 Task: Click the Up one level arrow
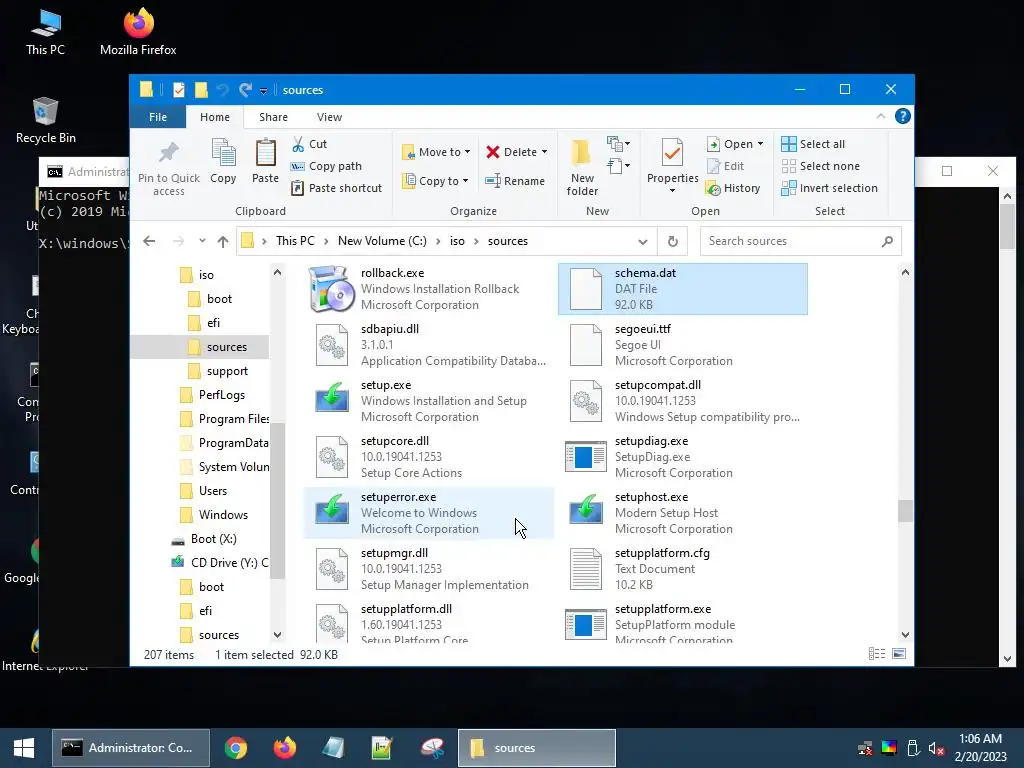[x=223, y=242]
